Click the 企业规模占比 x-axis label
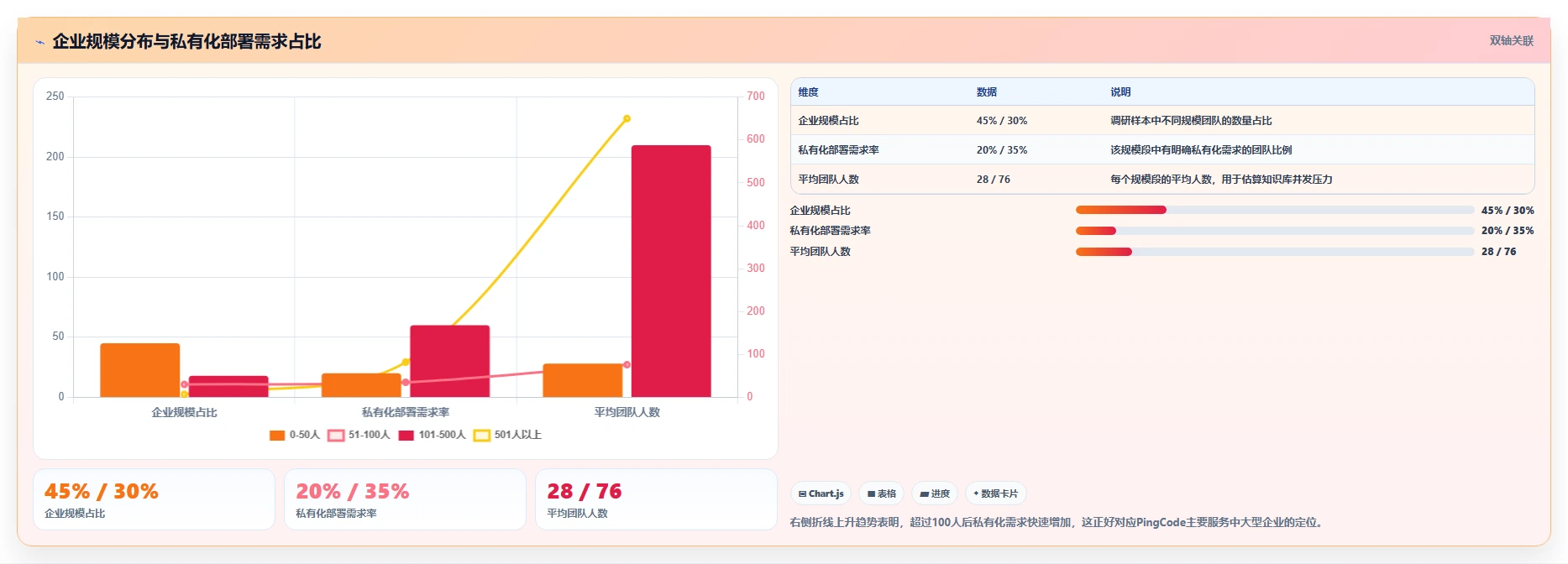Screen dimensions: 1568x564 184,412
